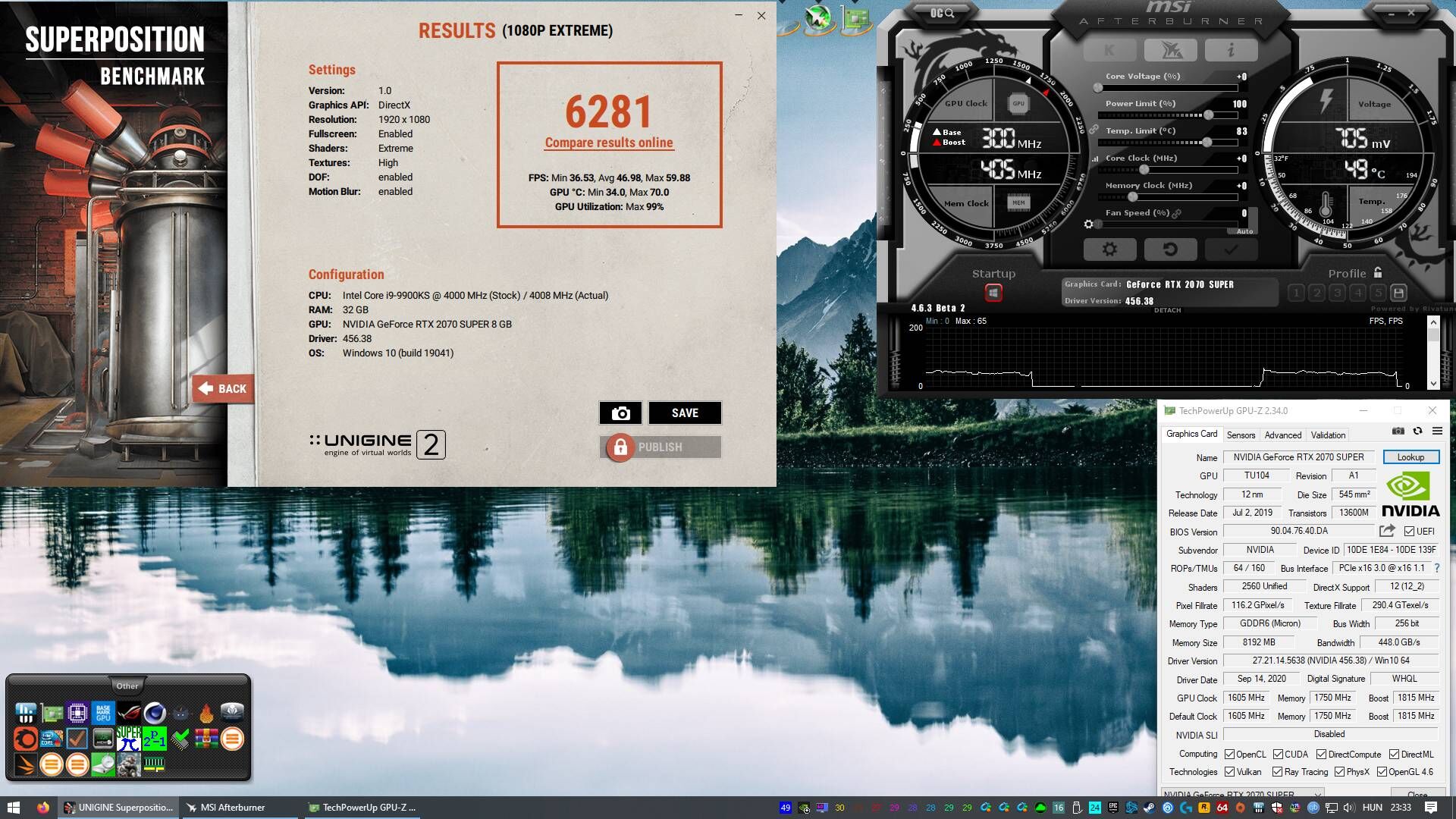
Task: Toggle Vulkan checkbox in GPU-Z
Action: 1229,772
